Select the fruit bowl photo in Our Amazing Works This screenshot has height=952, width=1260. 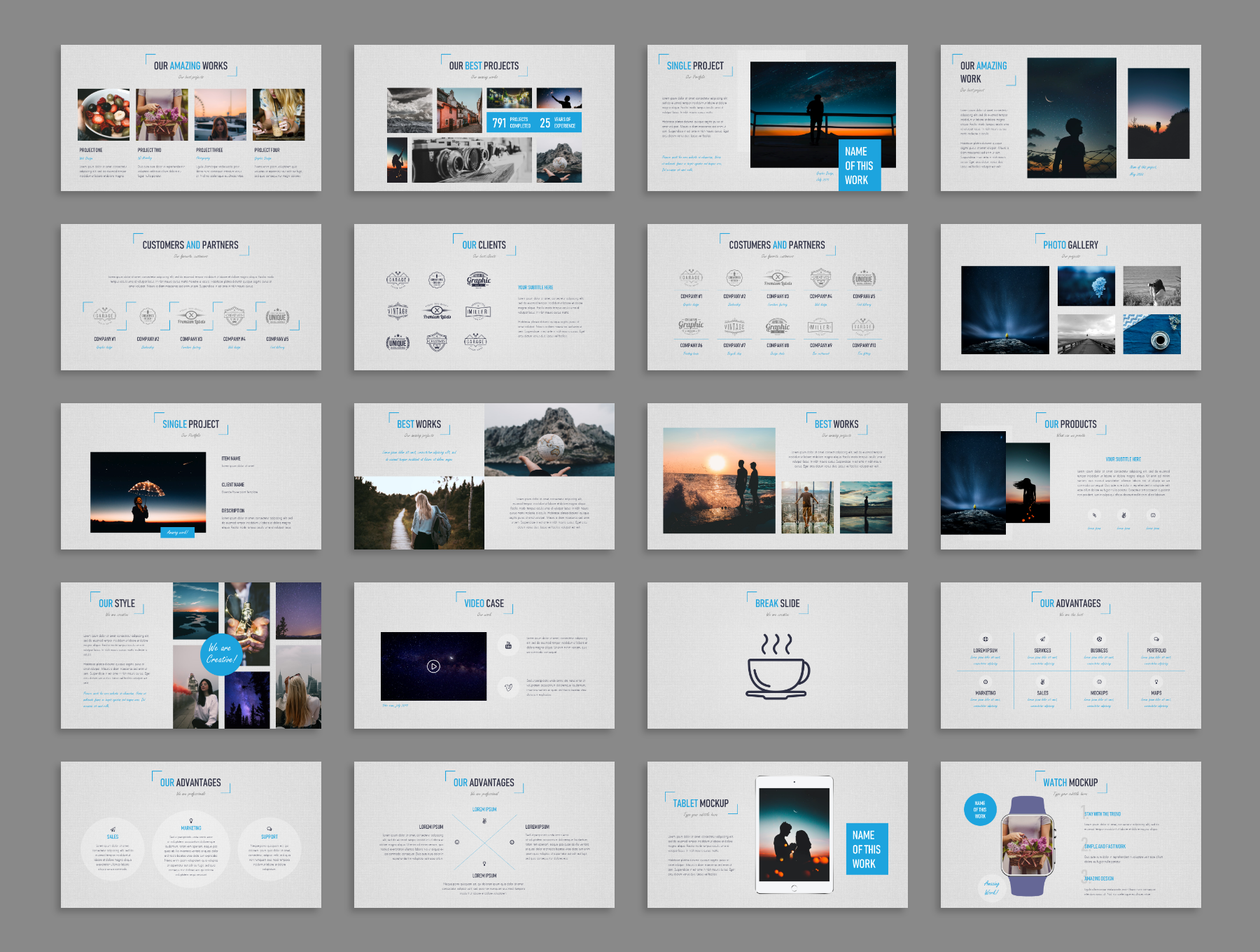[104, 115]
